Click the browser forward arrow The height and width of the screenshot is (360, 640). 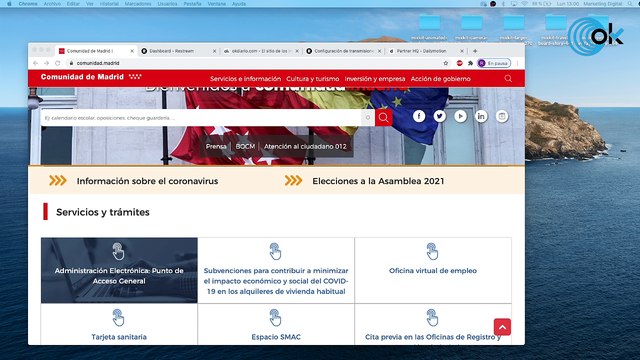tap(47, 63)
